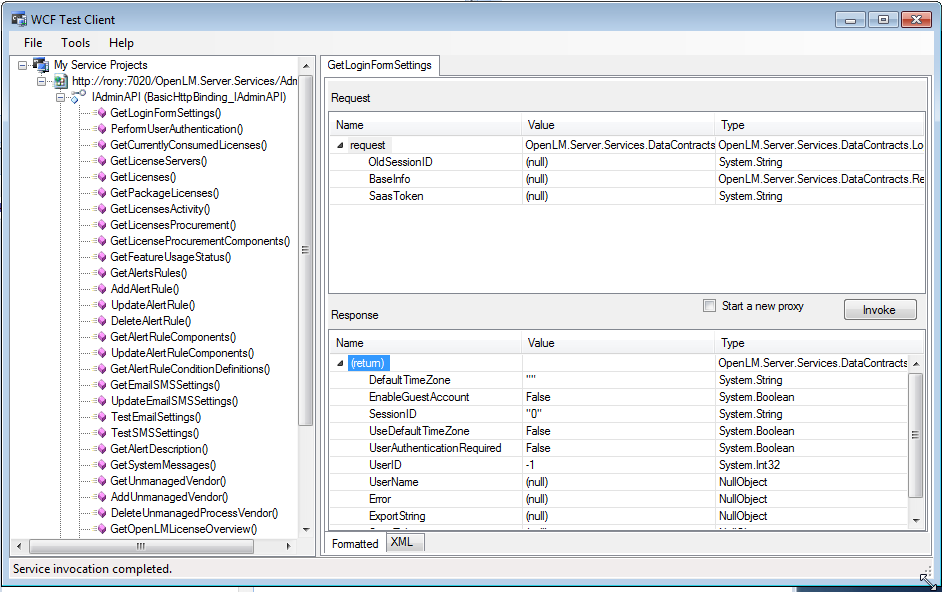Click the icon beside GetLicenseServers()
942x592 pixels.
(x=100, y=161)
